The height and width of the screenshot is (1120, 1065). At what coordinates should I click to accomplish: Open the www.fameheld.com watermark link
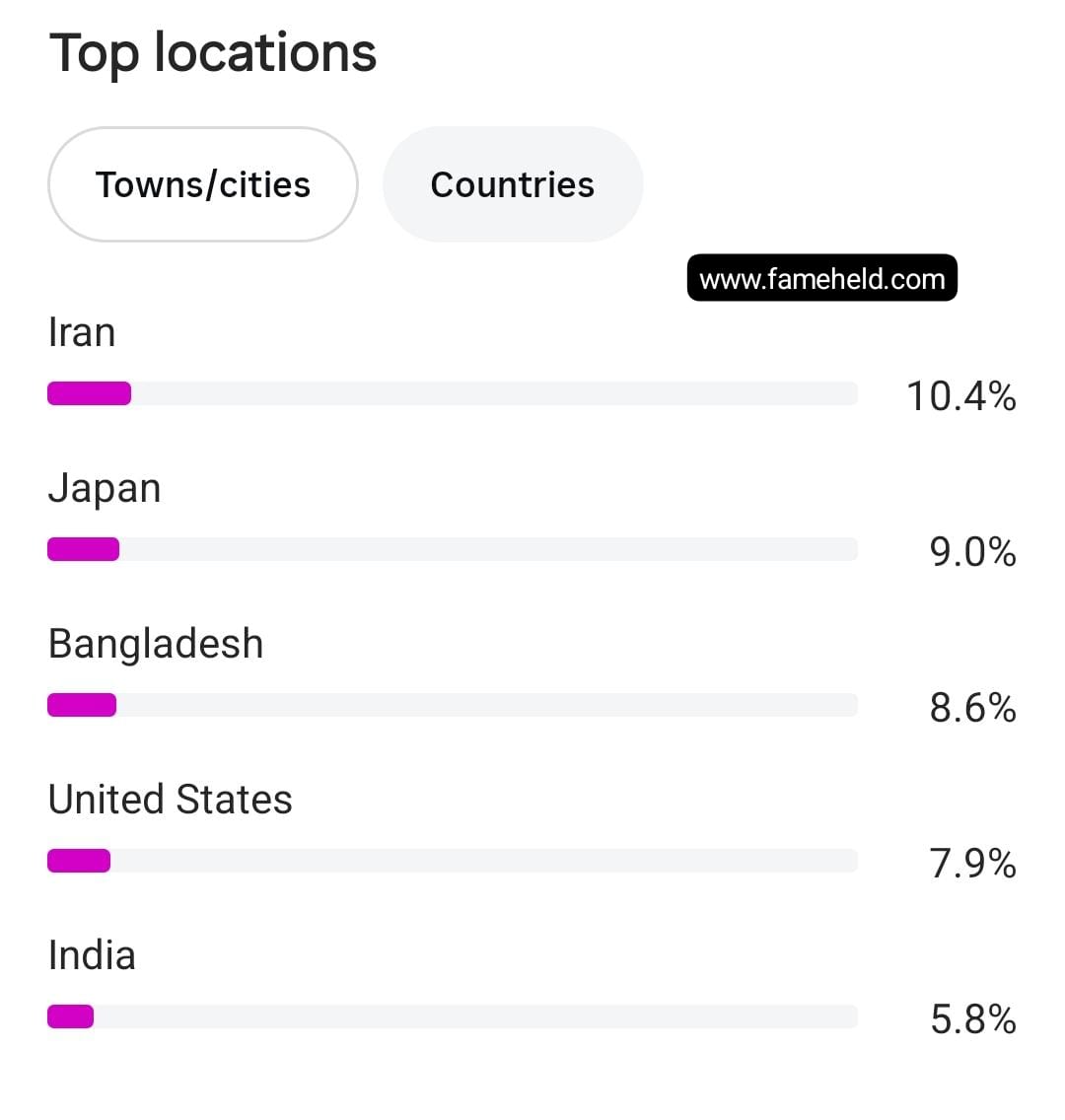[822, 278]
